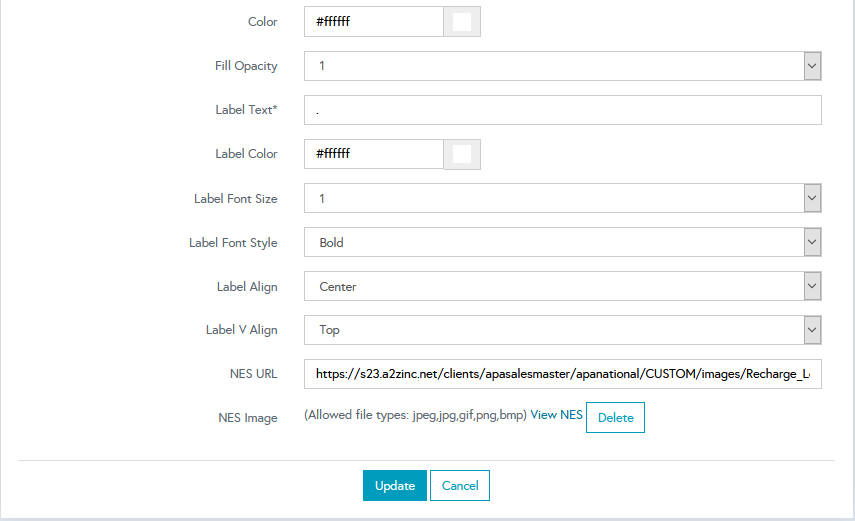Click the Color white swatch box

point(461,22)
